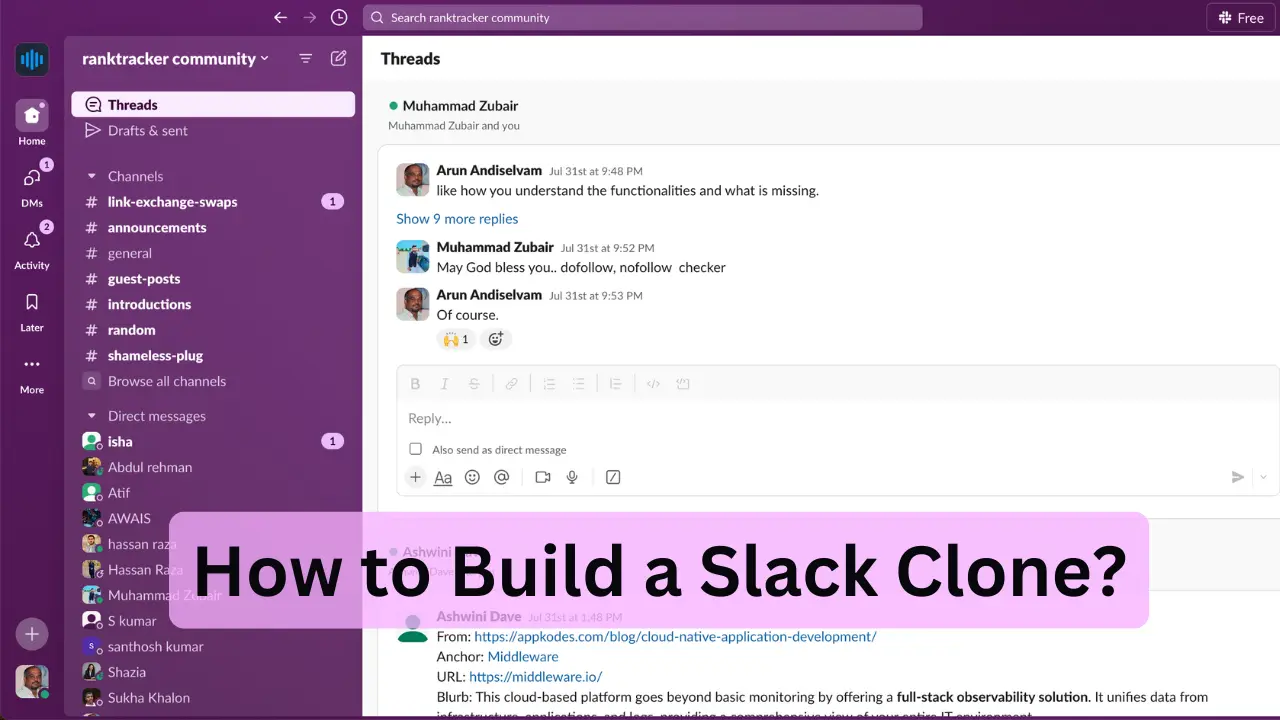Compose a new message

[339, 58]
